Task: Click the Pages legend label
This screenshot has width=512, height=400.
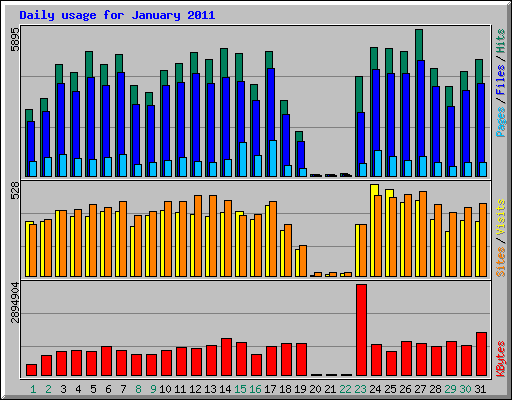Action: (x=501, y=122)
